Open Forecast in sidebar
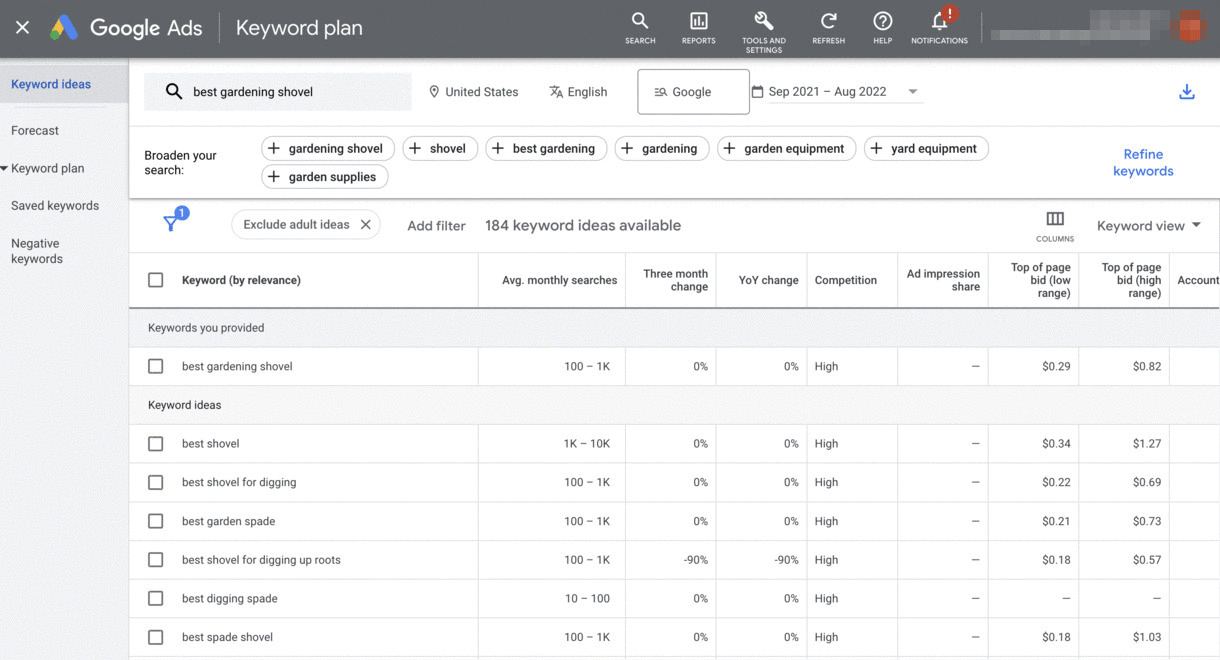Screen dimensions: 1220x660 pyautogui.click(x=35, y=131)
